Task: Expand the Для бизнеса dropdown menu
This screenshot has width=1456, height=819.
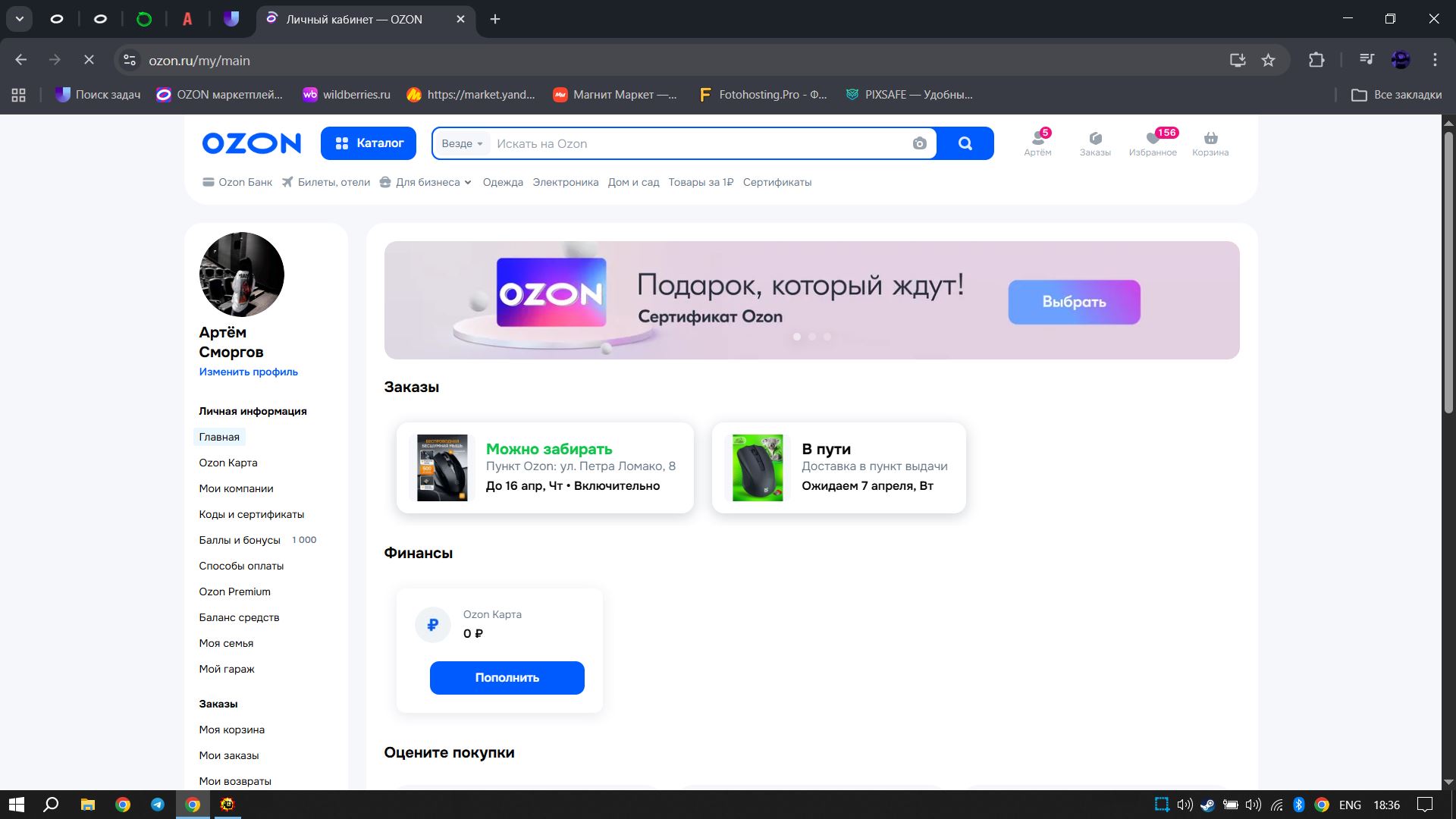Action: [427, 182]
